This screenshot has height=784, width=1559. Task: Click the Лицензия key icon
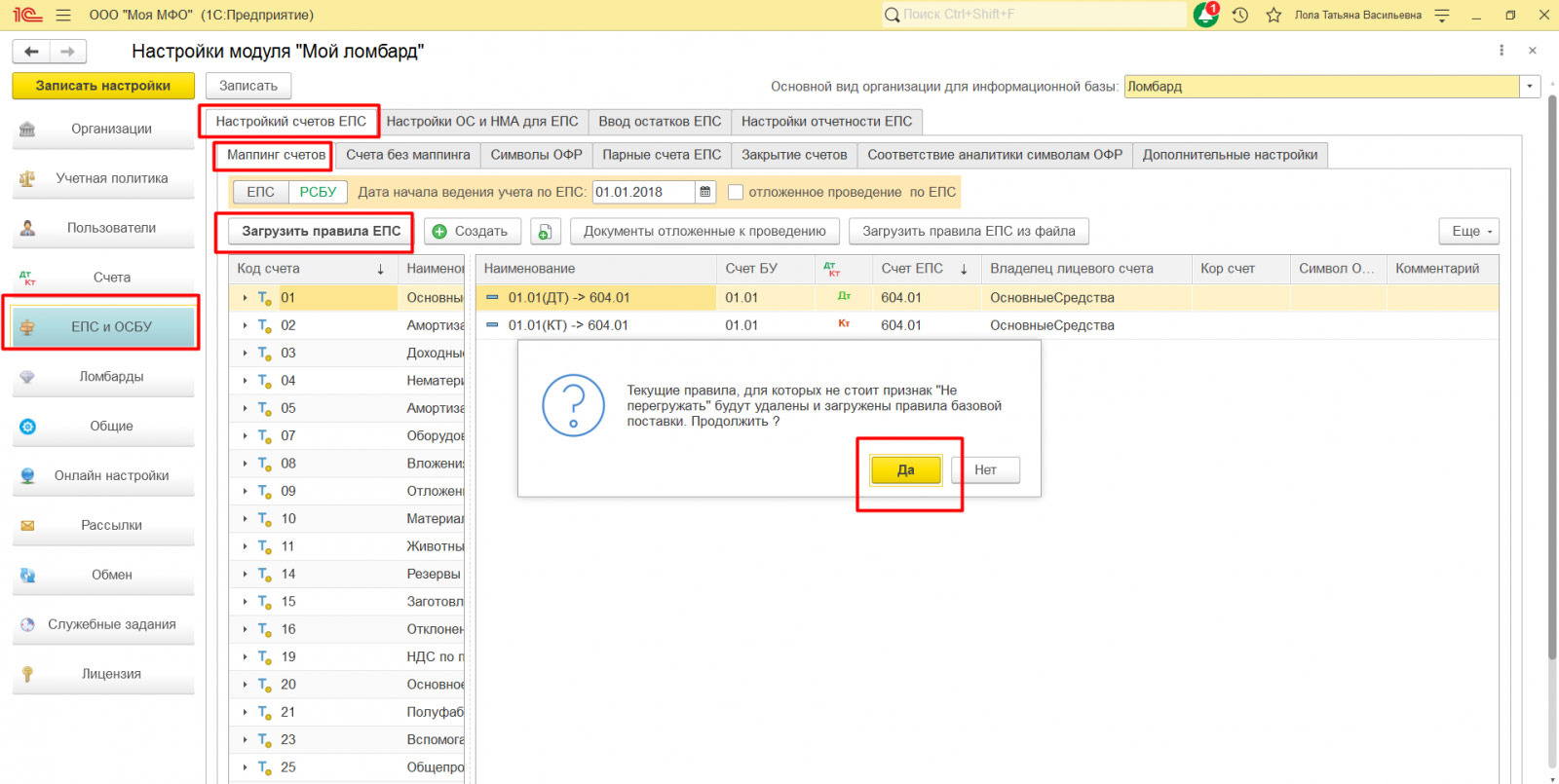(27, 674)
